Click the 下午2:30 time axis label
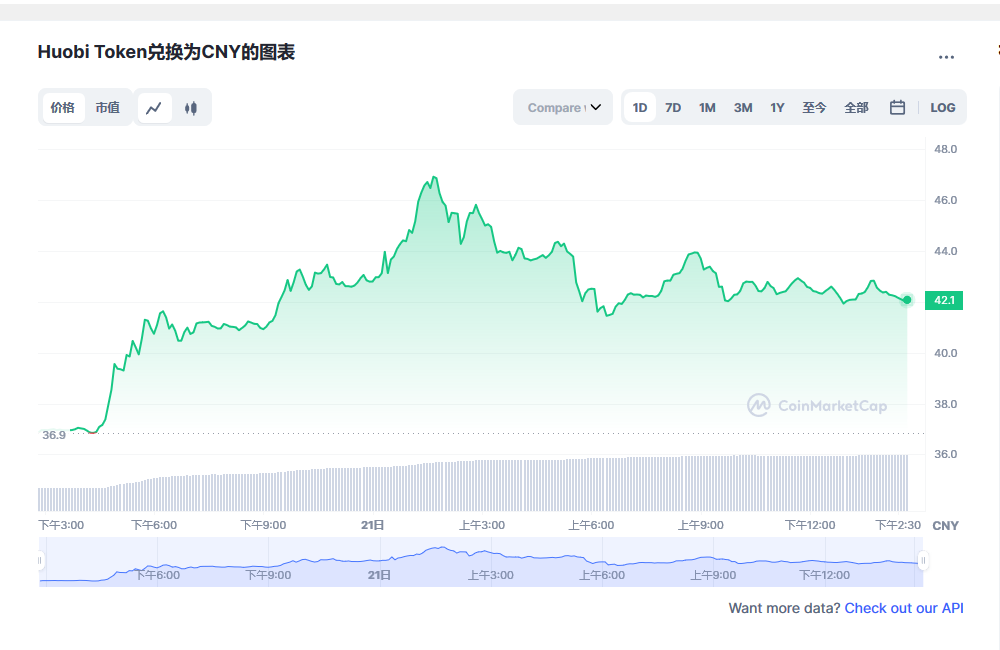The image size is (1000, 650). tap(898, 525)
